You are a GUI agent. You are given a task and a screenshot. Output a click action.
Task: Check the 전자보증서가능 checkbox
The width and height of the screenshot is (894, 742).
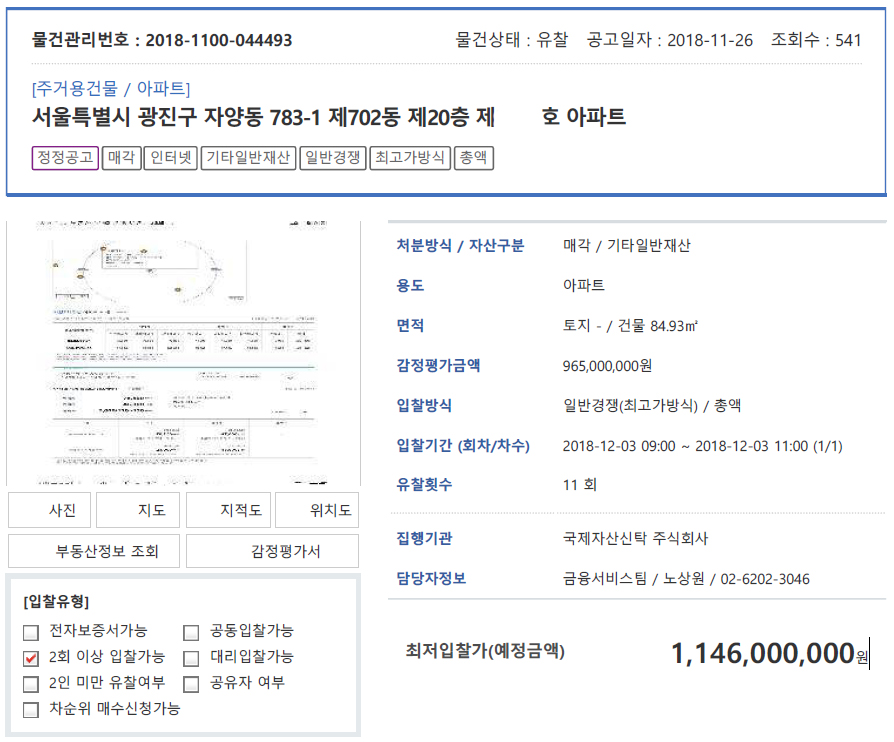click(x=31, y=632)
